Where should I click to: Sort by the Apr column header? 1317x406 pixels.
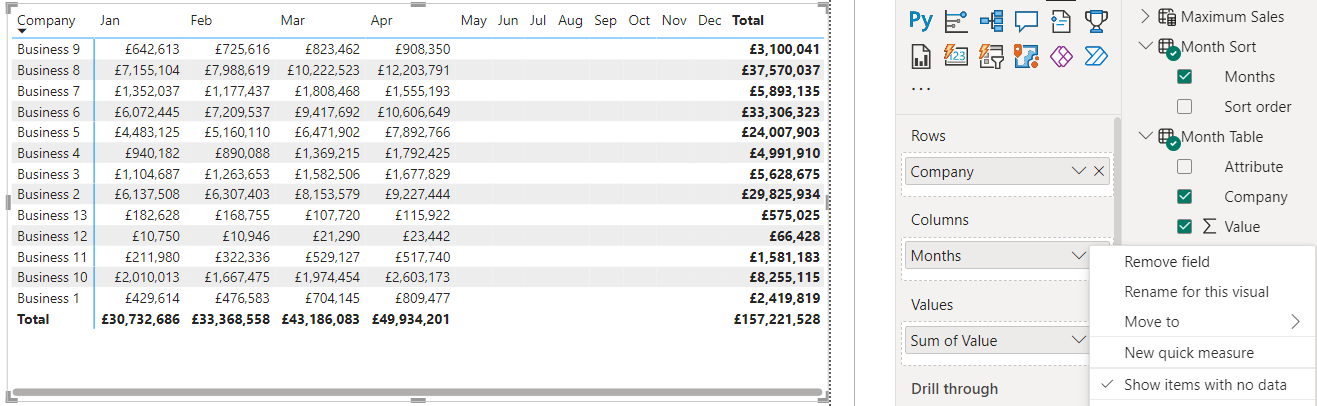click(381, 20)
